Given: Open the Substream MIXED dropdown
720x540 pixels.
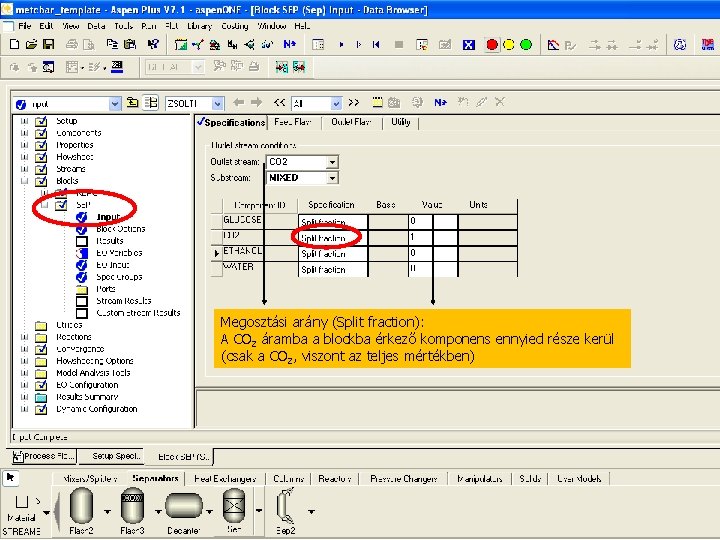Looking at the screenshot, I should pyautogui.click(x=332, y=178).
